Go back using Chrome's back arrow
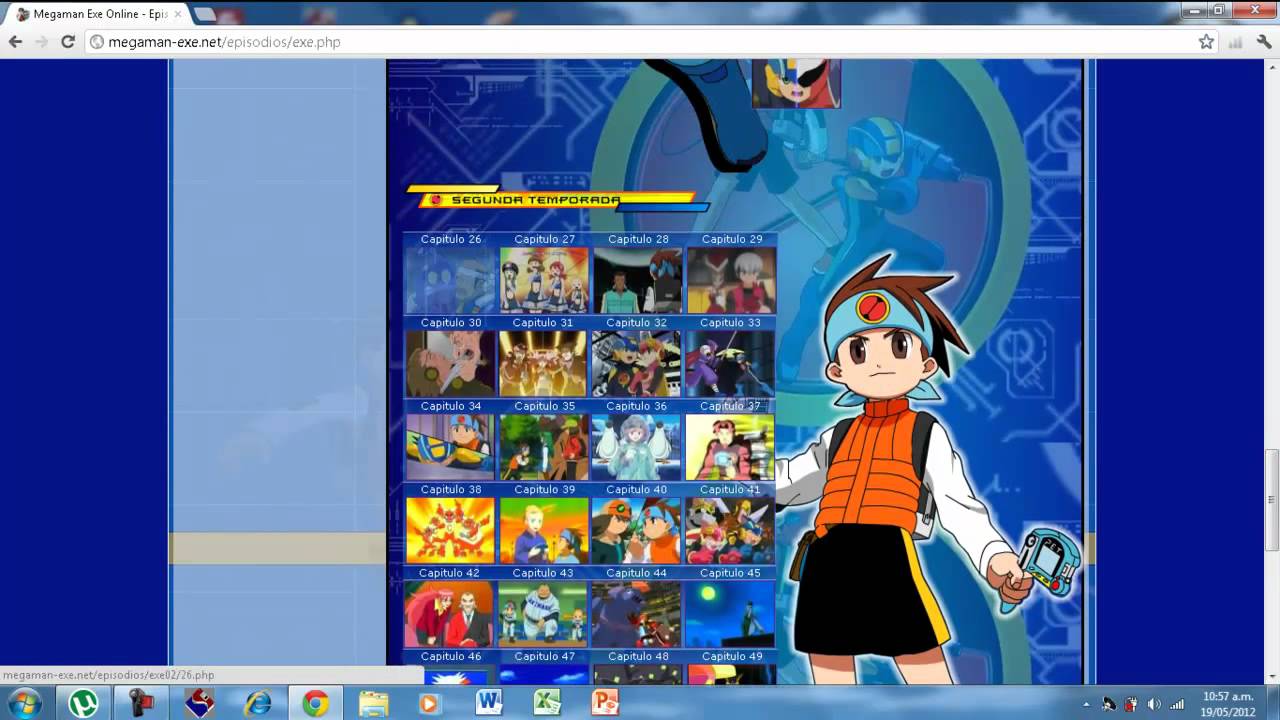 pyautogui.click(x=15, y=42)
